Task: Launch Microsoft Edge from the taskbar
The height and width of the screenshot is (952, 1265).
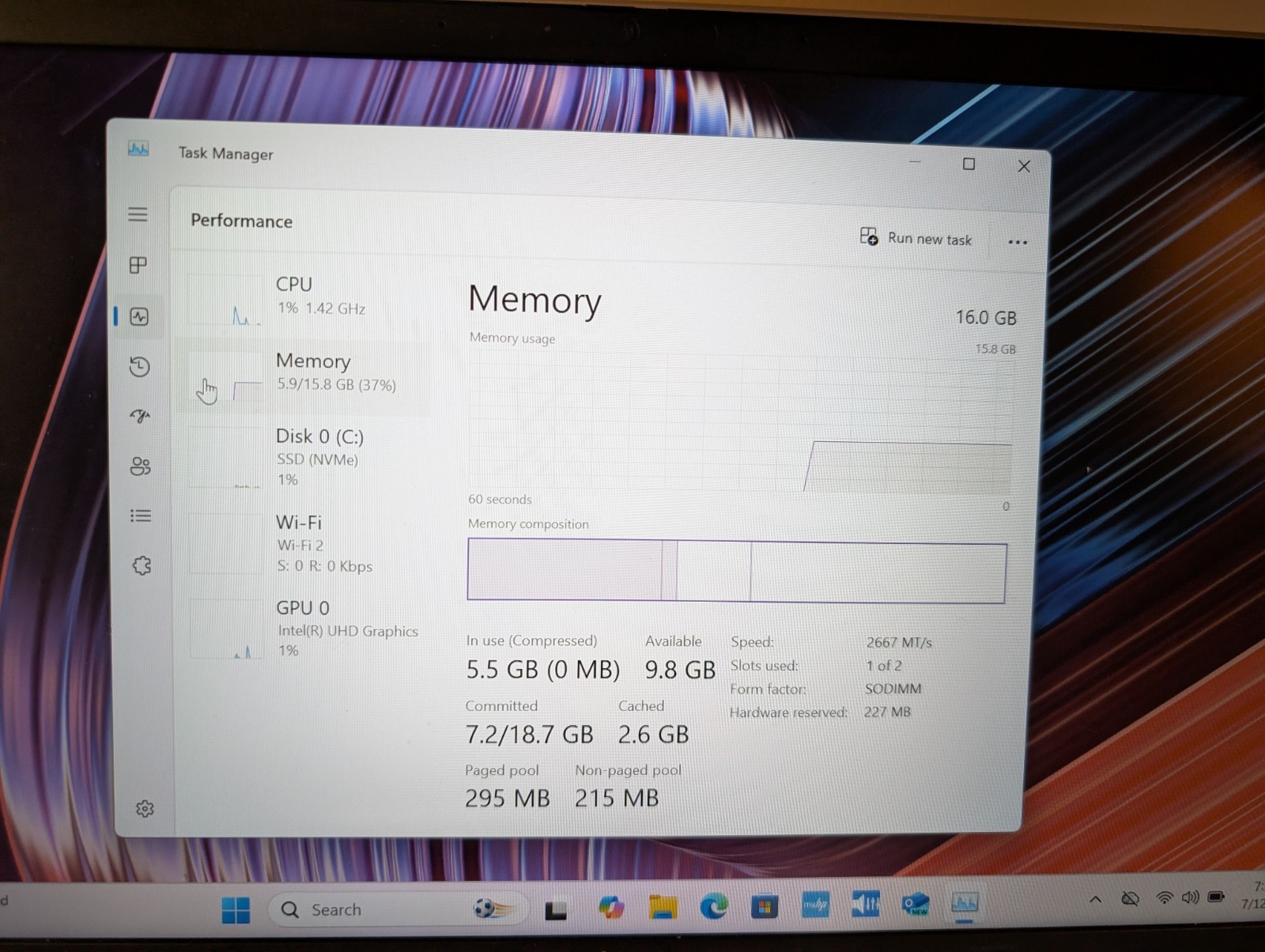Action: 714,906
